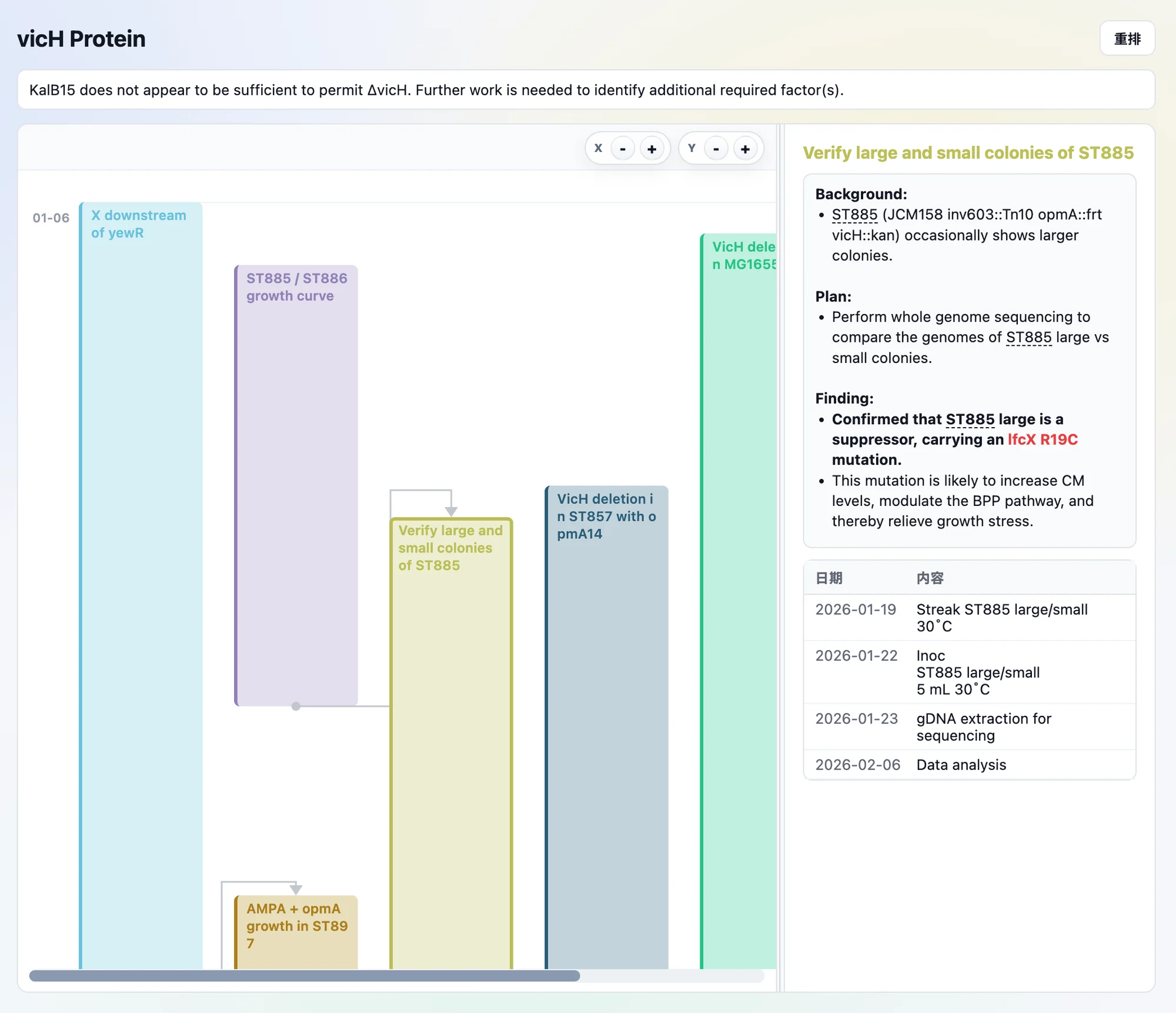Click Streak ST885 large/small entry
This screenshot has width=1176, height=1013.
(x=1002, y=618)
